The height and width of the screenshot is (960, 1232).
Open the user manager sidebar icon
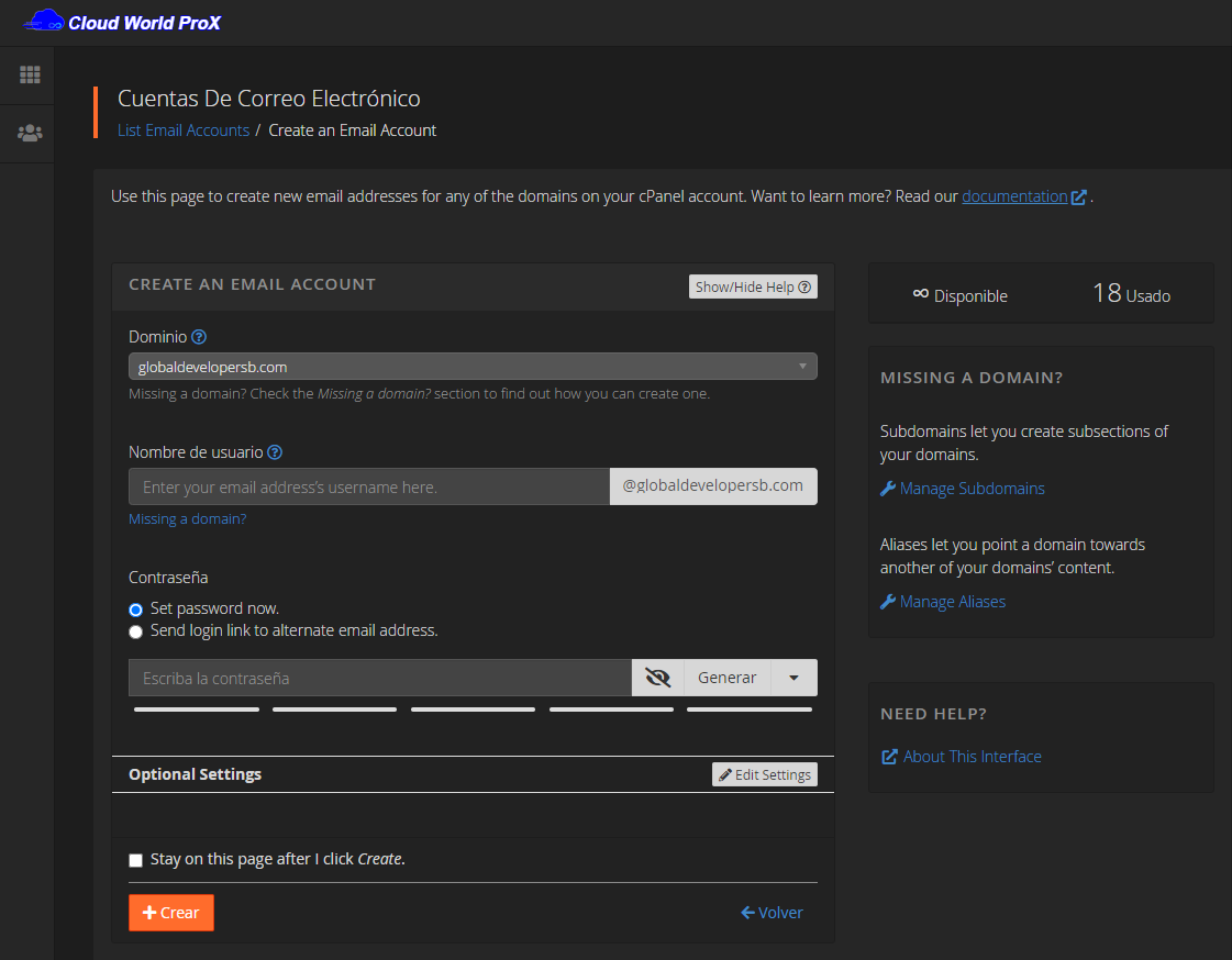(x=30, y=133)
